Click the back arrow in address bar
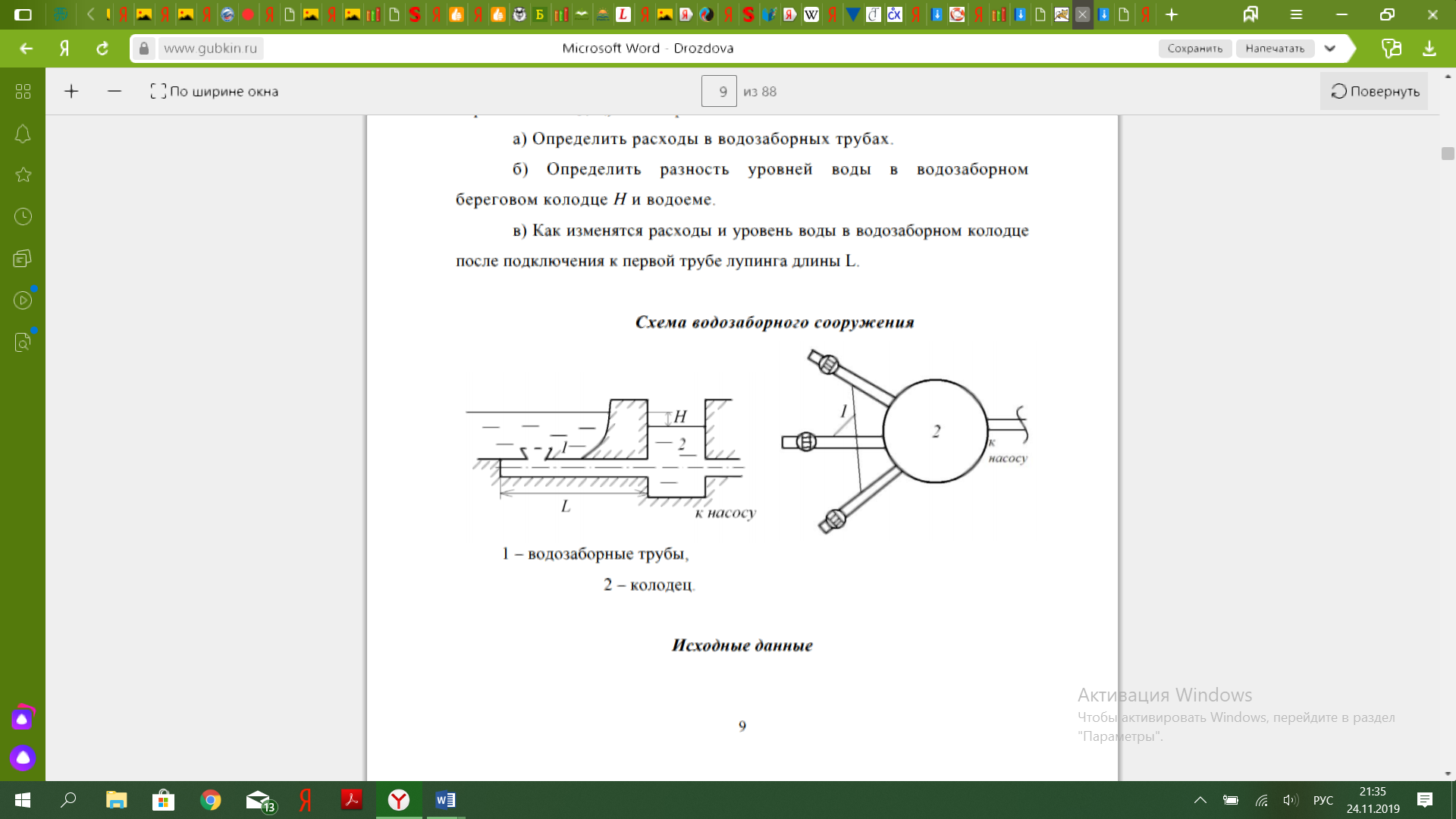Viewport: 1456px width, 819px height. point(27,49)
